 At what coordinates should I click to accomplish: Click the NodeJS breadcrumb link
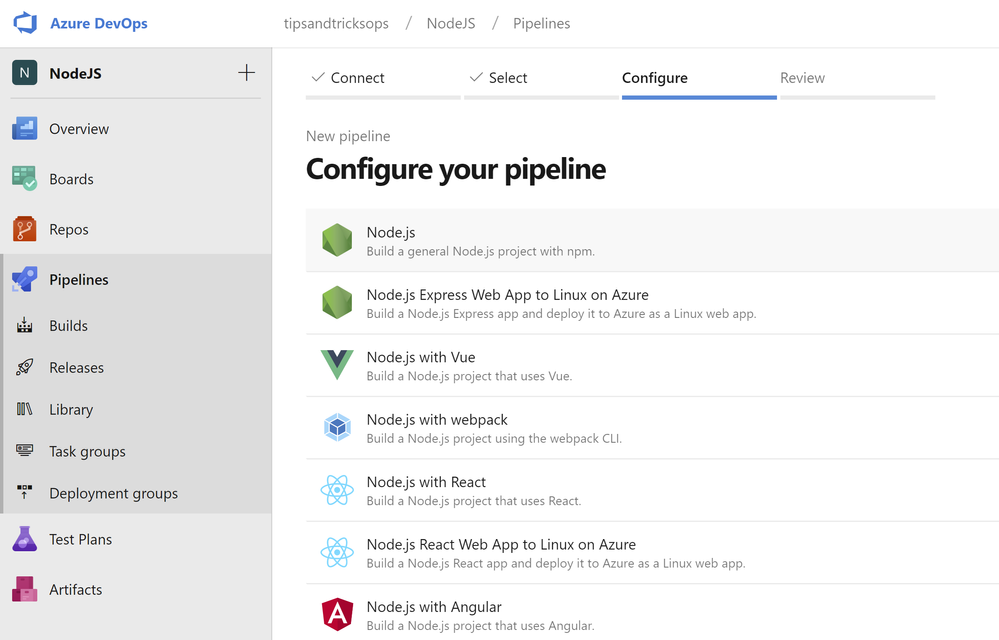pyautogui.click(x=450, y=23)
